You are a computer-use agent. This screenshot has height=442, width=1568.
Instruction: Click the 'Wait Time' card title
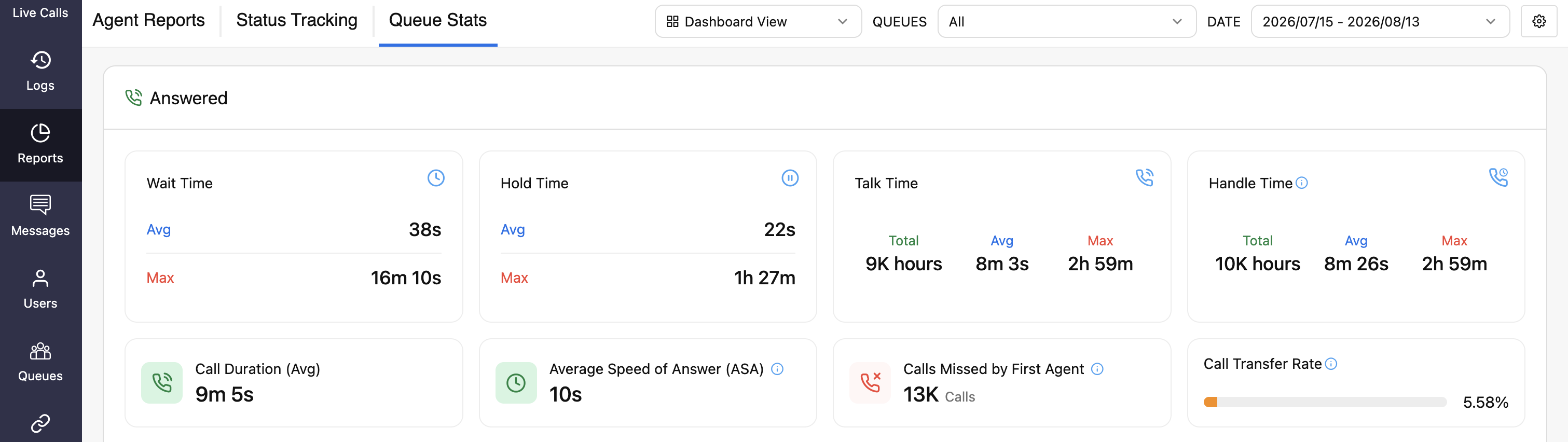coord(180,183)
